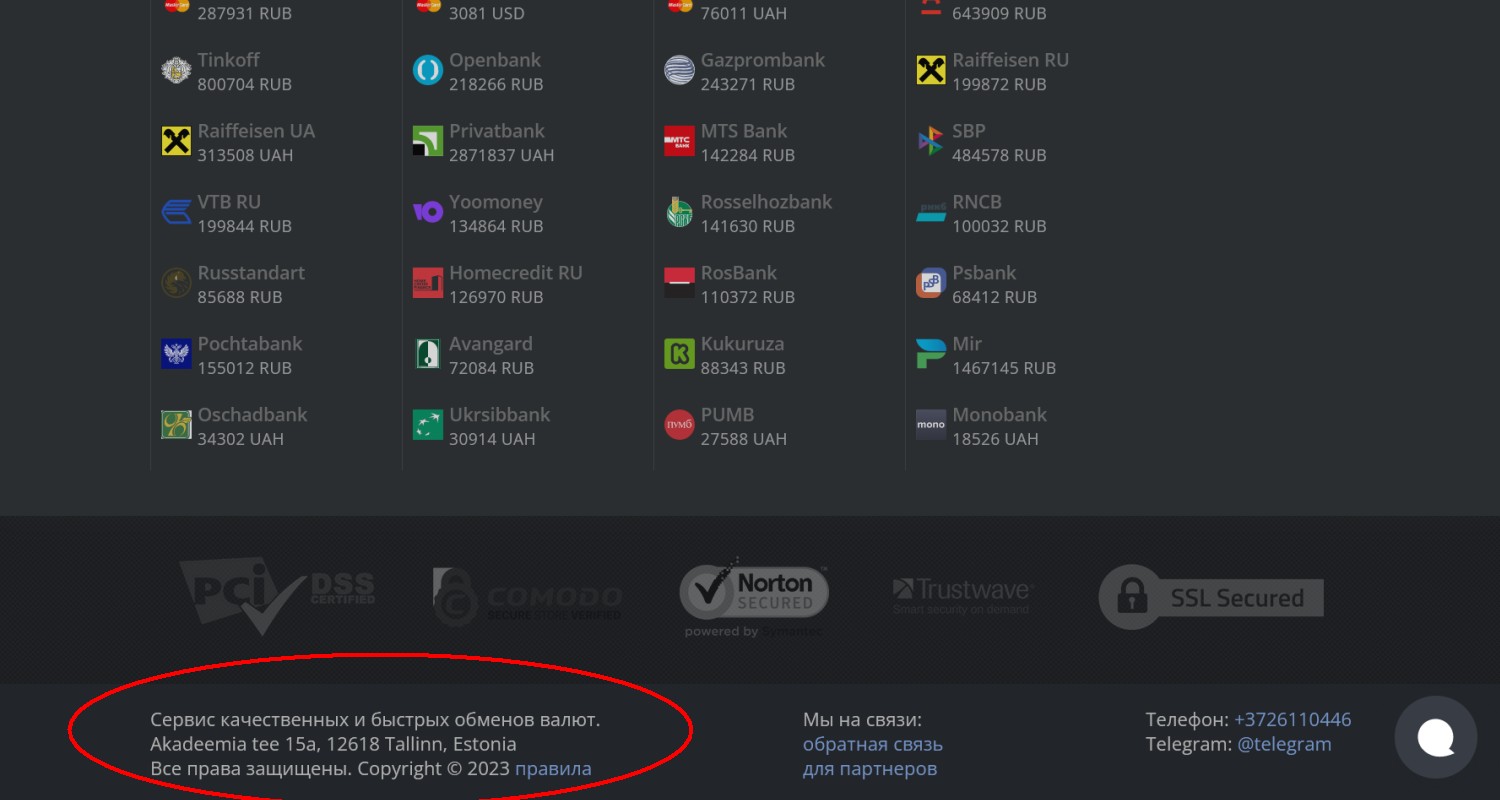Select the RNCB 100032 RUB reserve
This screenshot has height=800, width=1500.
coord(1000,226)
